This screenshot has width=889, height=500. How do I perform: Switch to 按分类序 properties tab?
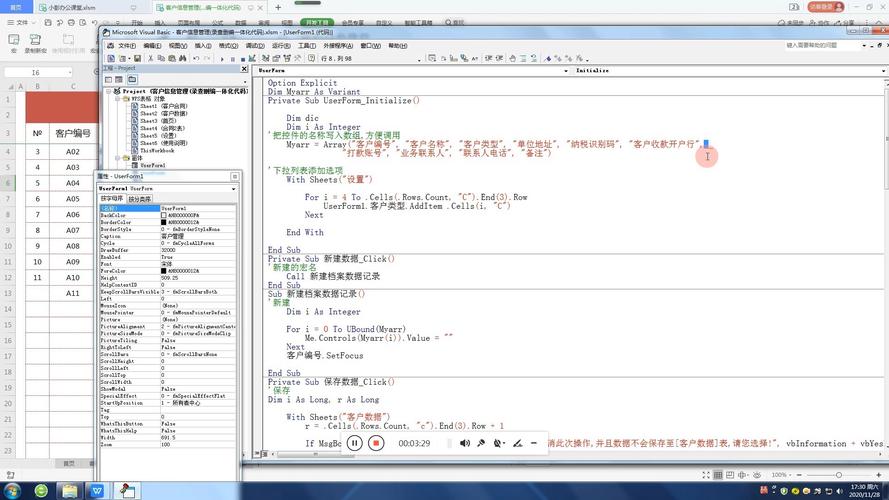coord(140,198)
